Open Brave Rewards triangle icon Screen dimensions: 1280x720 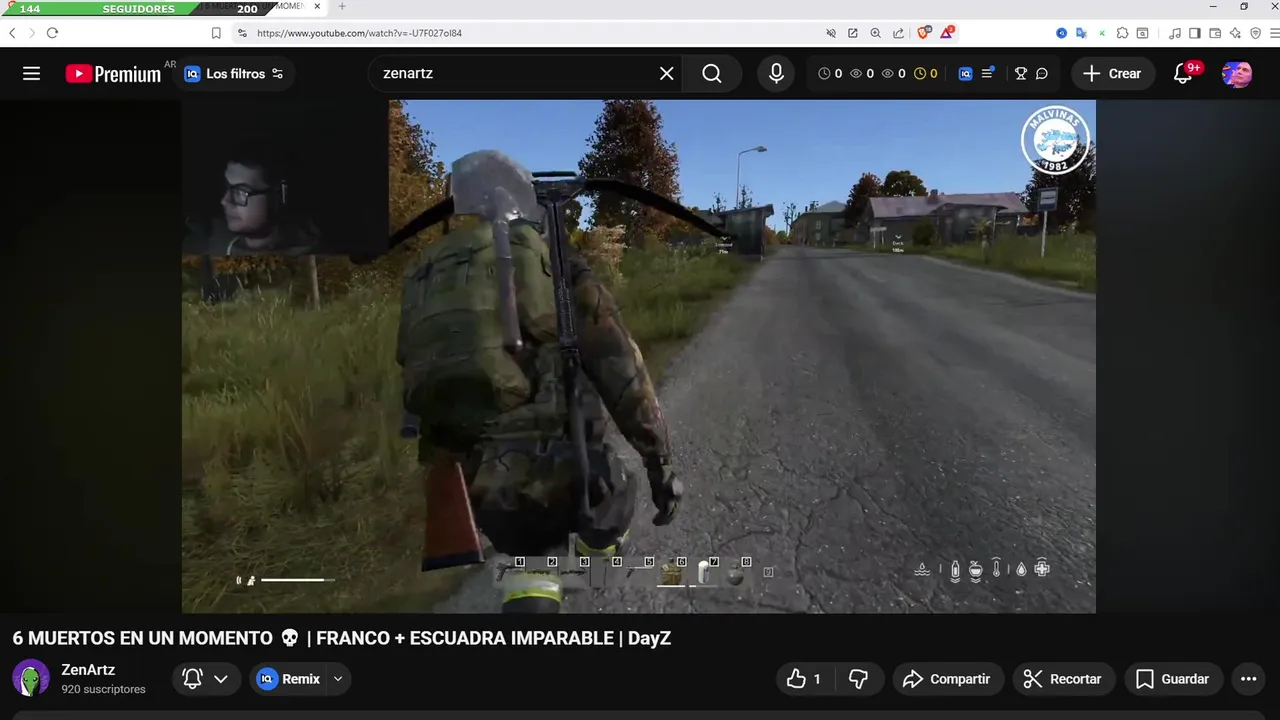tap(946, 33)
